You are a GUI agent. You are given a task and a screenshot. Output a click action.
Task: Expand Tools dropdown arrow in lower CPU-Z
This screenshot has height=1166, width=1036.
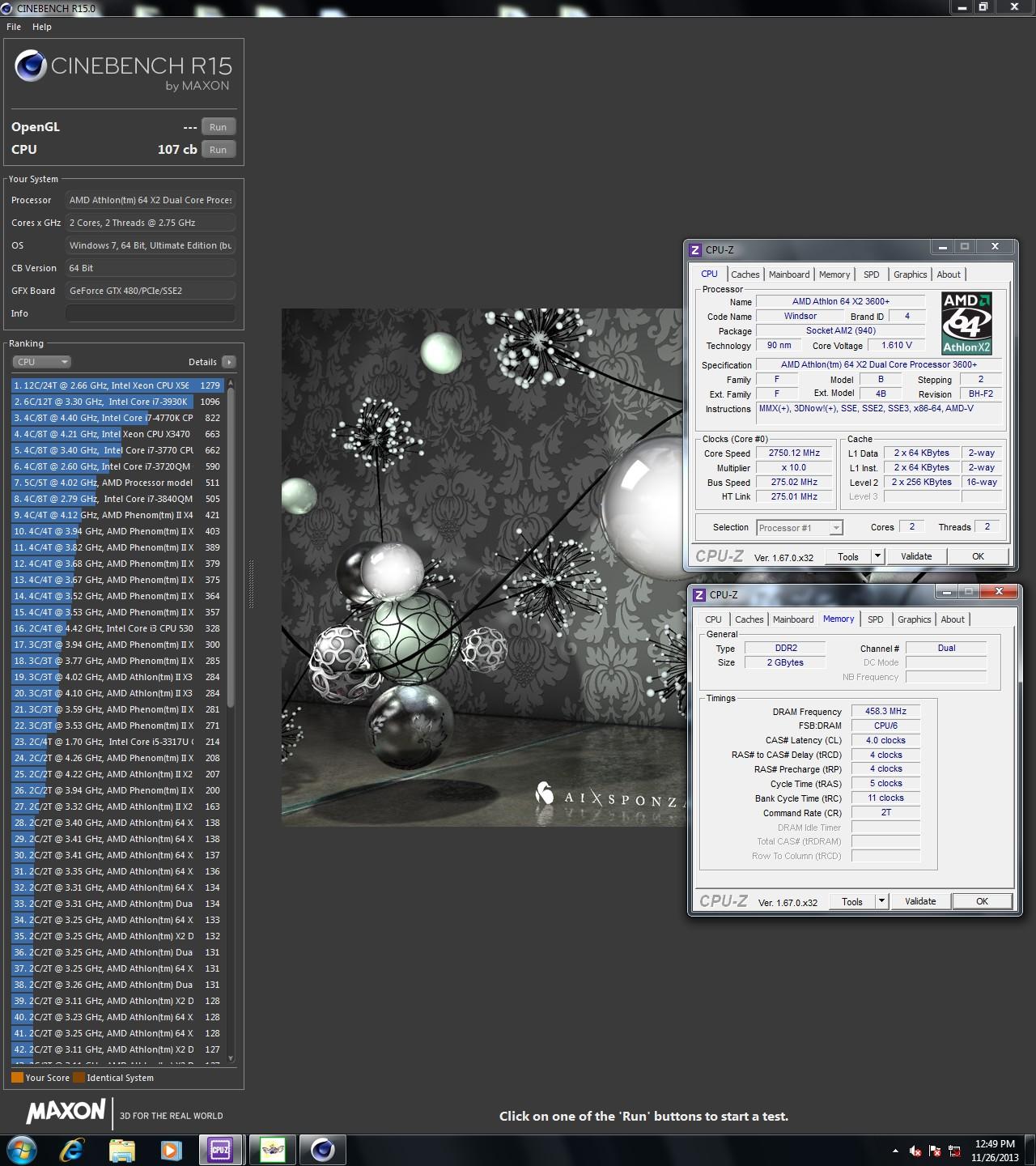tap(881, 901)
